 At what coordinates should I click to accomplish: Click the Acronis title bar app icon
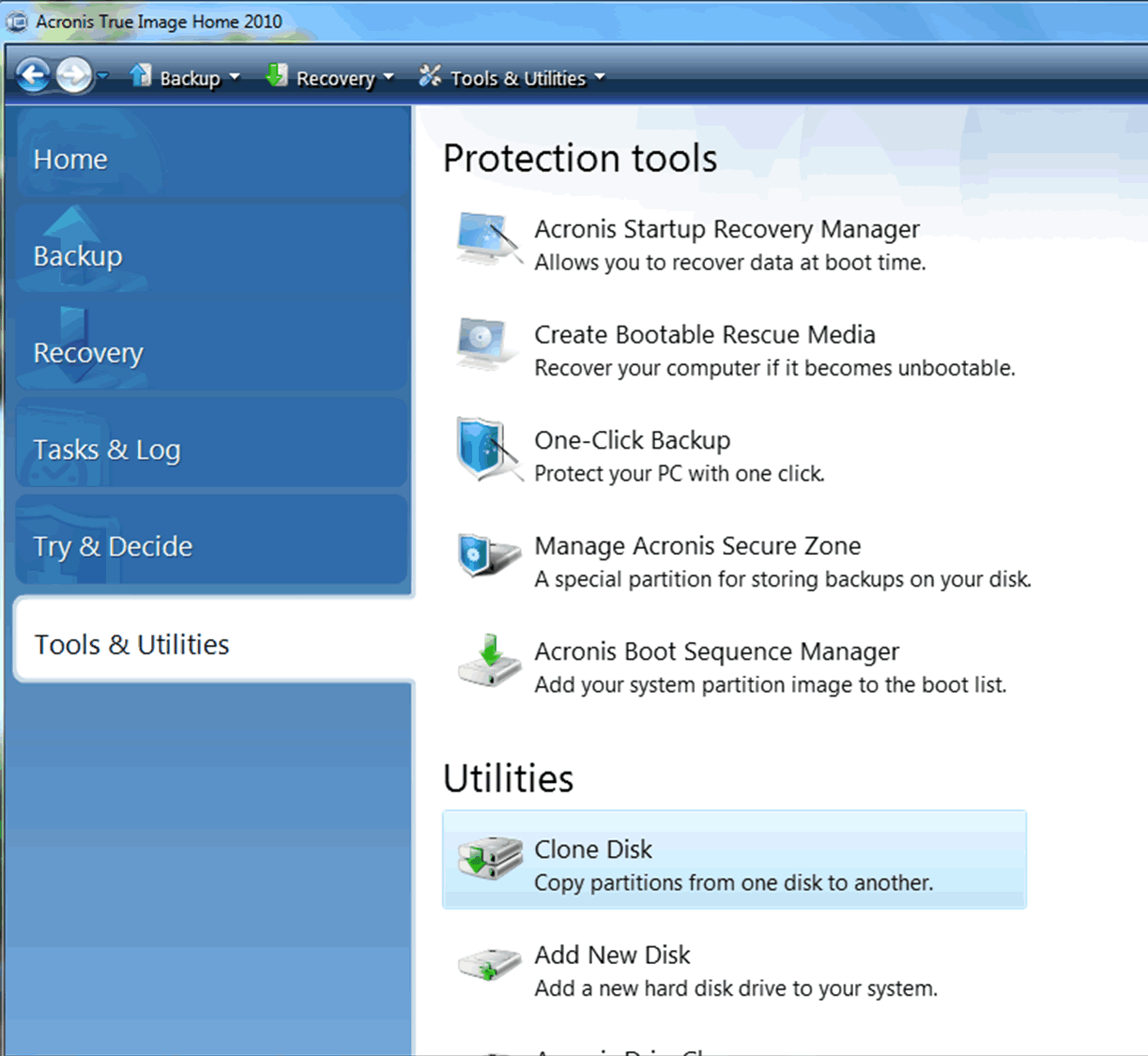[x=17, y=21]
